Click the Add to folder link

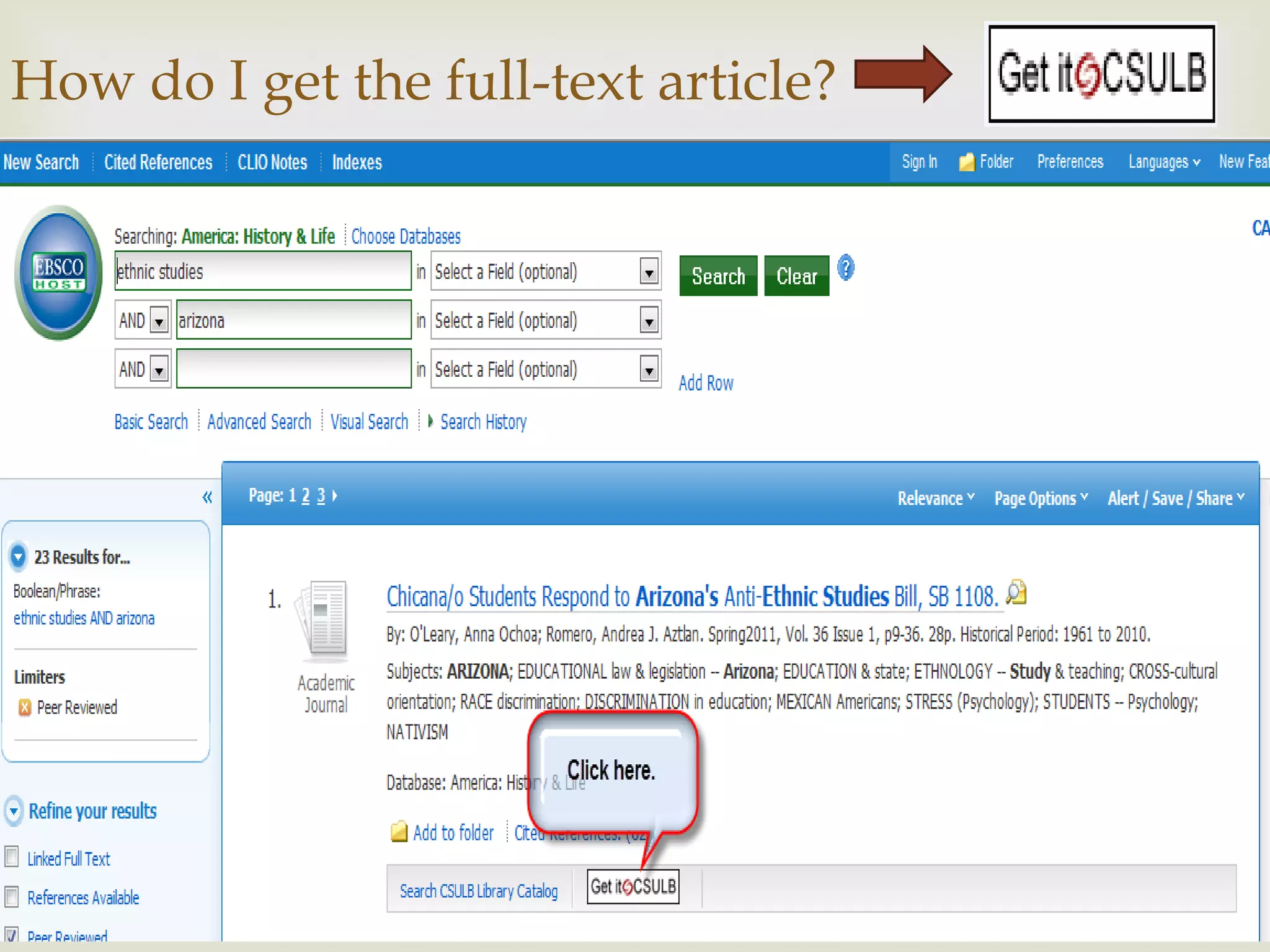coord(453,832)
